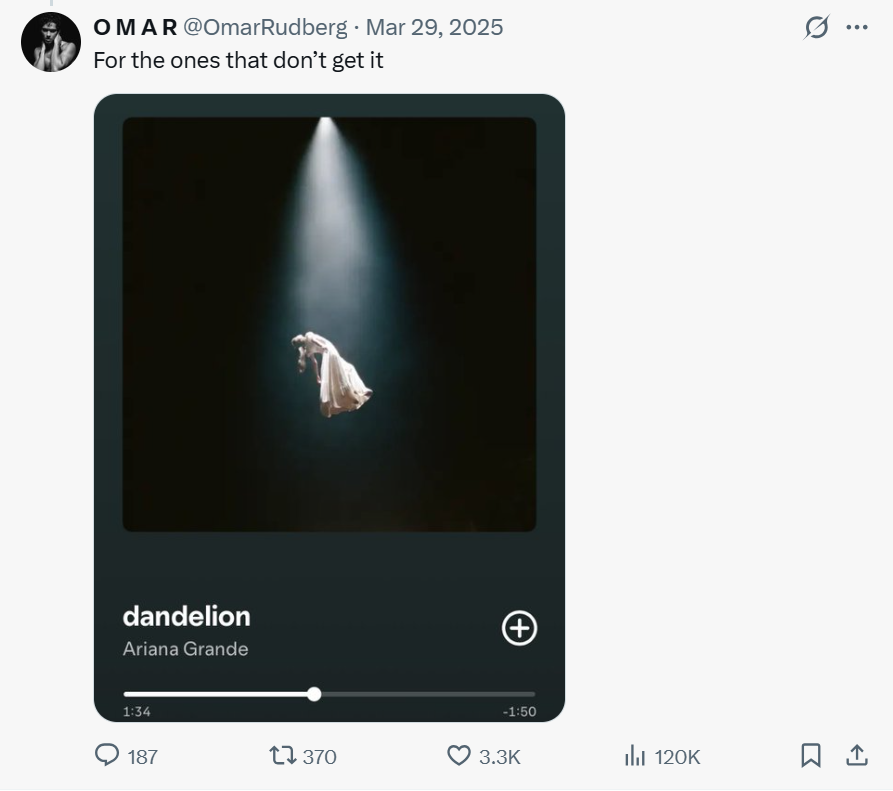Screen dimensions: 893x791
Task: Open view analytics bar chart icon
Action: click(635, 756)
